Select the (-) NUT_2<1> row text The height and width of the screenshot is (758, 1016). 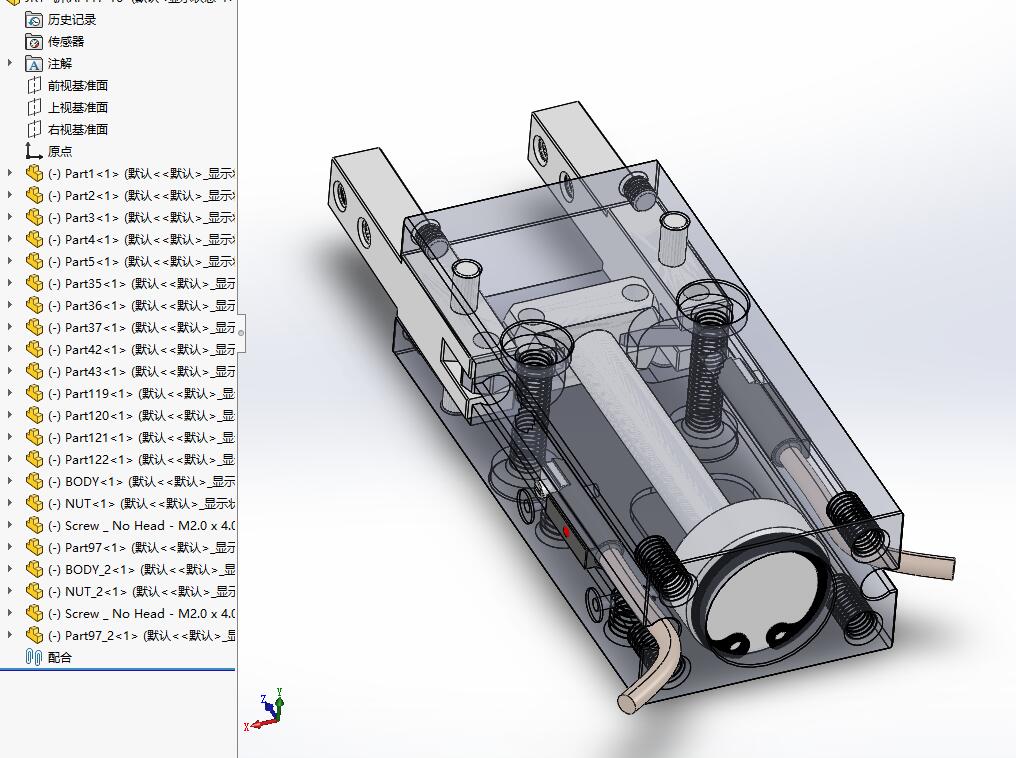click(x=141, y=592)
